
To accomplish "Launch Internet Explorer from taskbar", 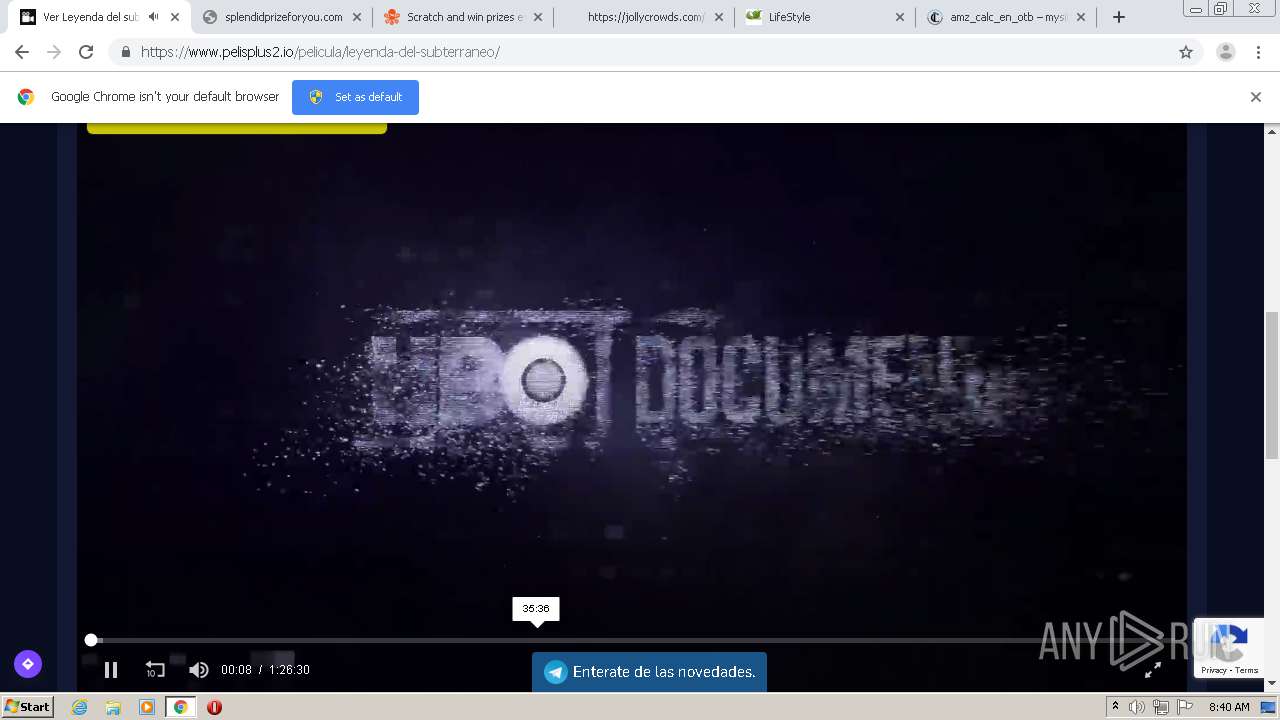I will click(80, 707).
